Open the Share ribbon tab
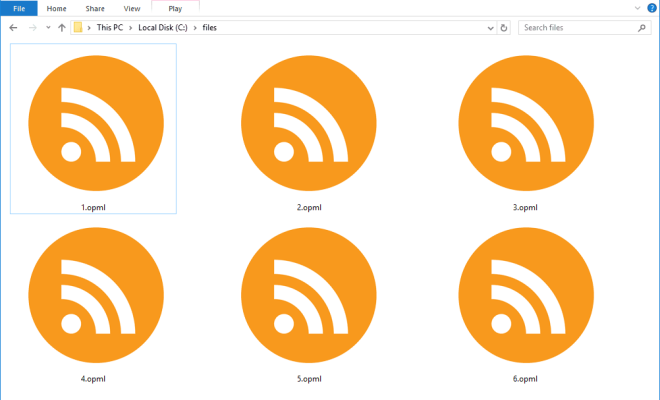660x400 pixels. (x=95, y=8)
